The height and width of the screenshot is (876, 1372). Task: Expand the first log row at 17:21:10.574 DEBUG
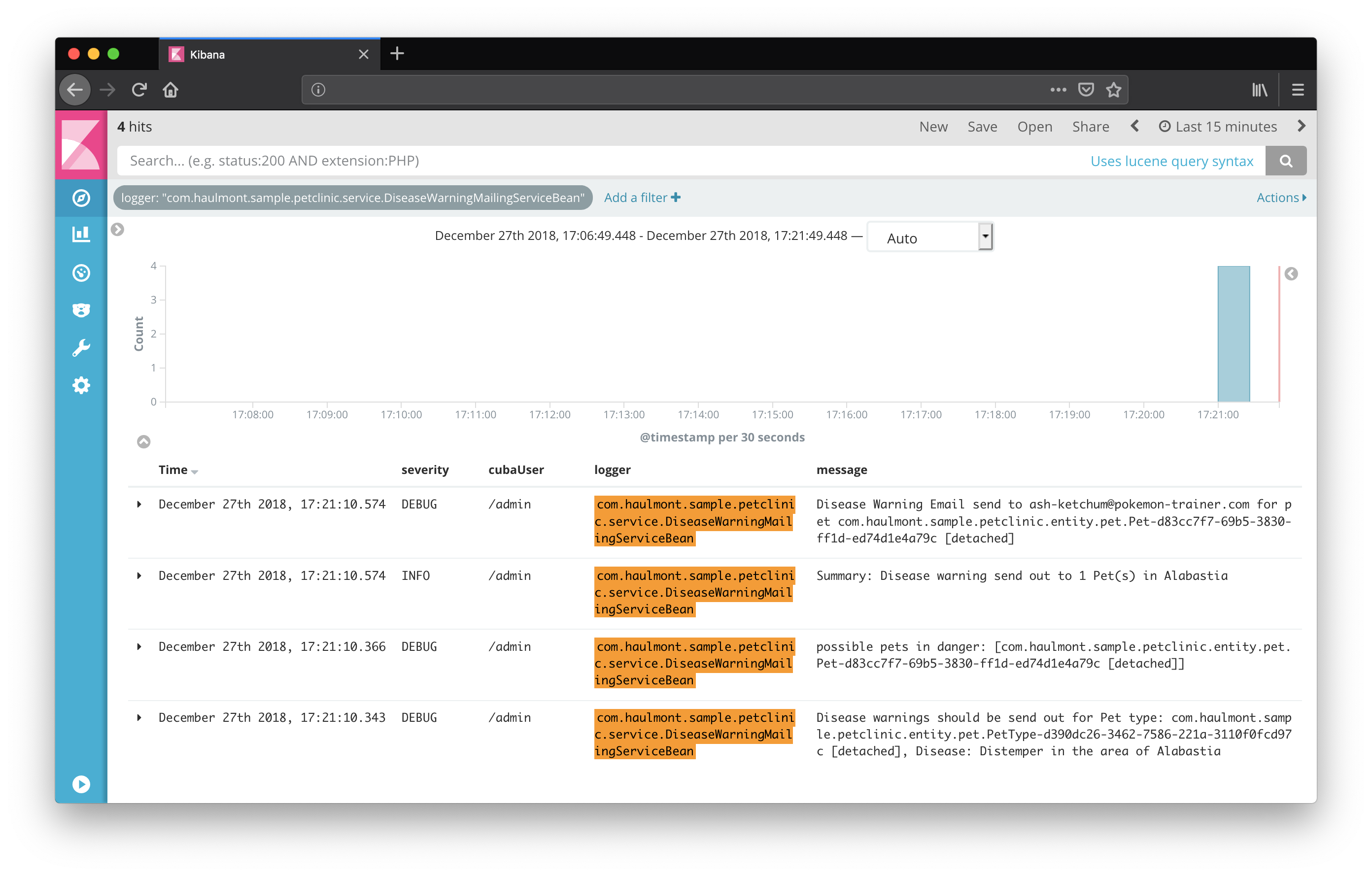139,504
